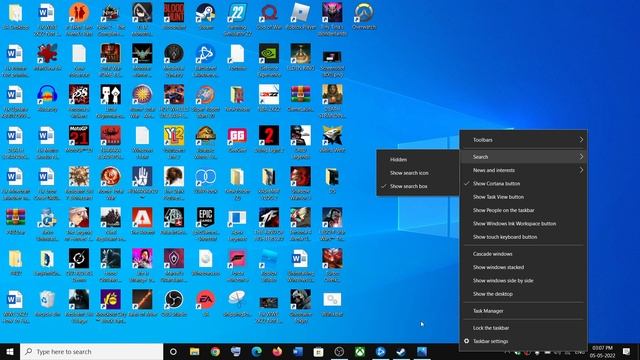
Task: Enable Show People on the taskbar
Action: pyautogui.click(x=524, y=210)
